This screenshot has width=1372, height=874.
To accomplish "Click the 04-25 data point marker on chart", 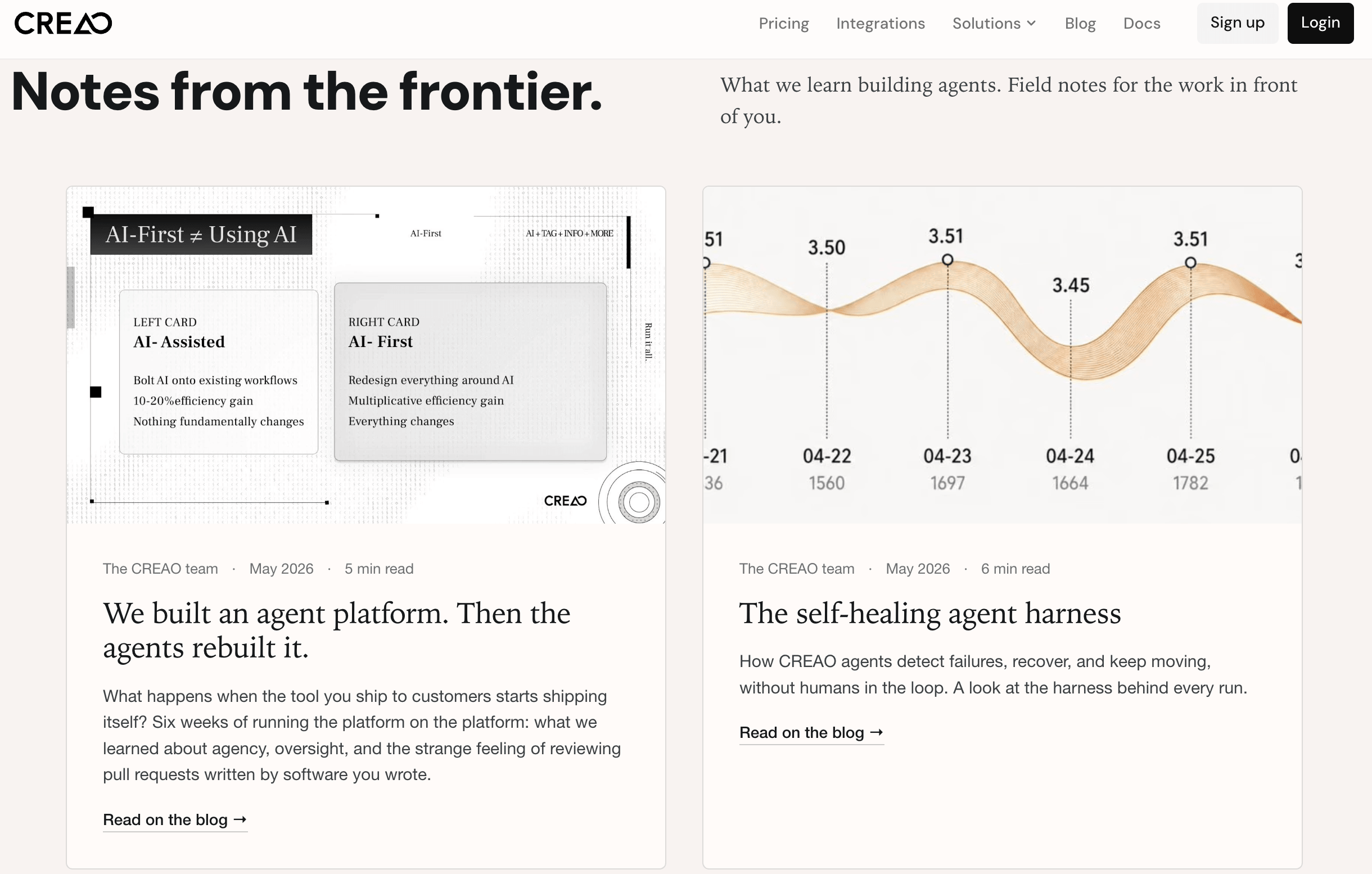I will click(x=1190, y=263).
